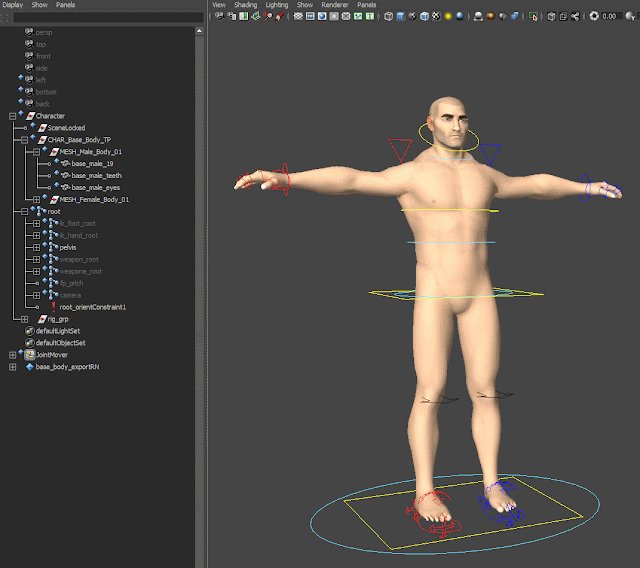640x568 pixels.
Task: Expand the rig_grp node
Action: (x=24, y=319)
